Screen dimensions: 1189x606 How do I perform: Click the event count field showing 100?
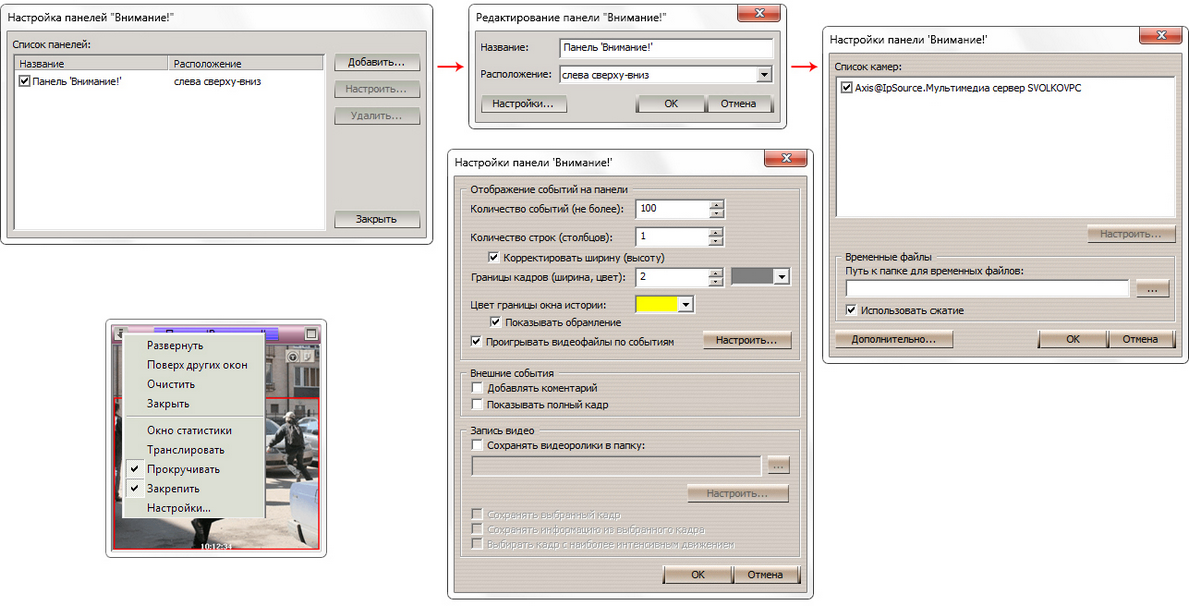(x=673, y=209)
